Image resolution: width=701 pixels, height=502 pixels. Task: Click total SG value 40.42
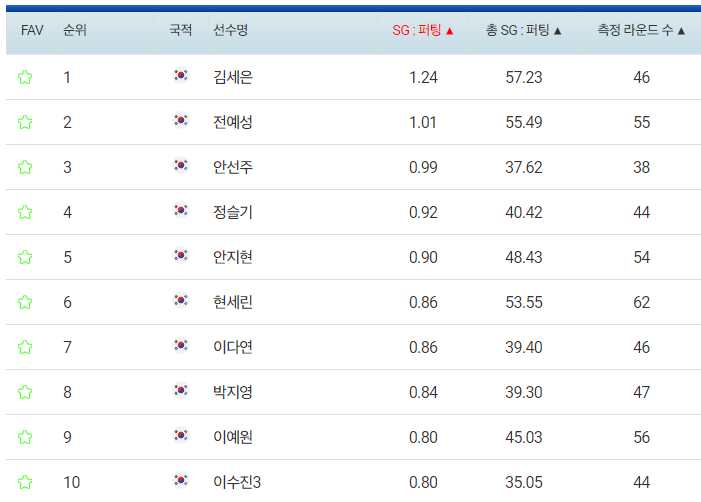click(524, 212)
